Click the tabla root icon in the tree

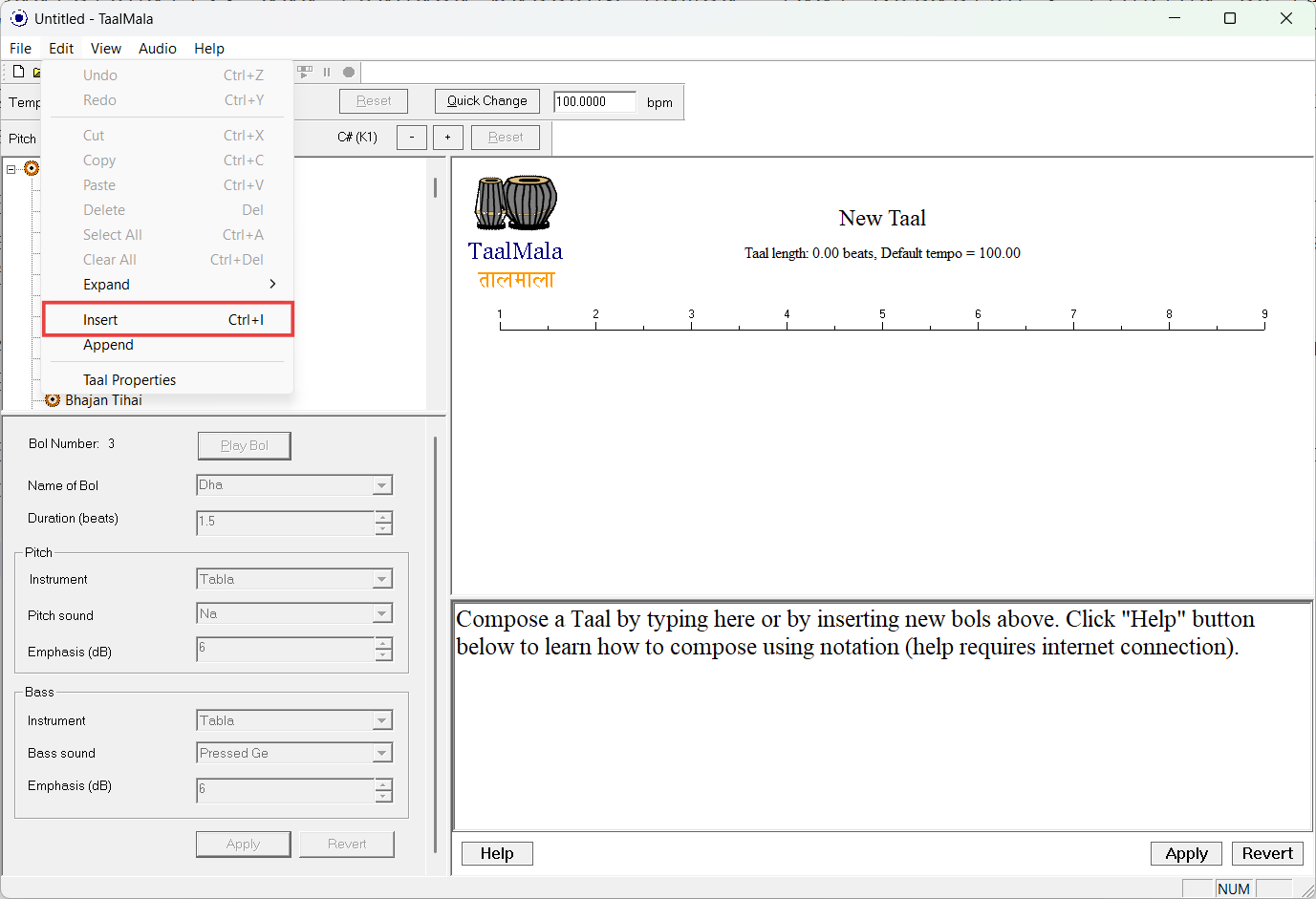(32, 168)
